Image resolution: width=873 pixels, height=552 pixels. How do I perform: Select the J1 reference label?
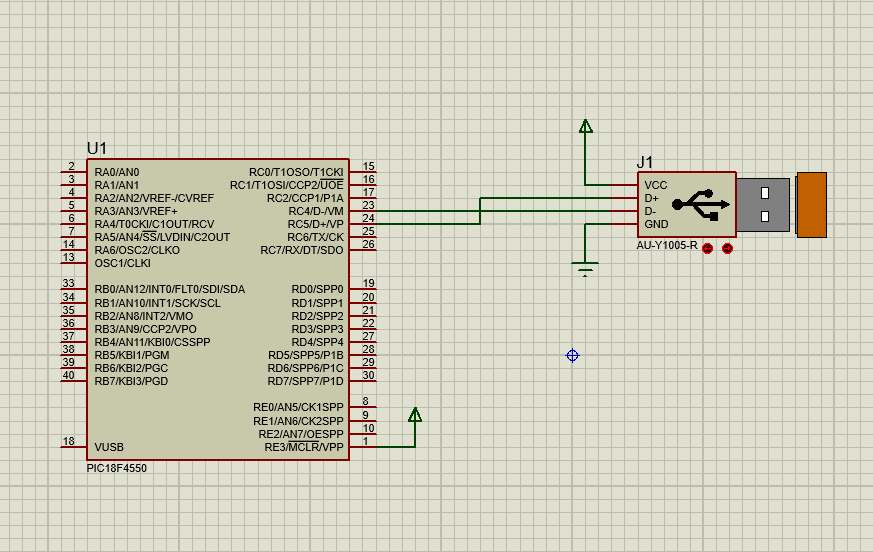[x=644, y=163]
